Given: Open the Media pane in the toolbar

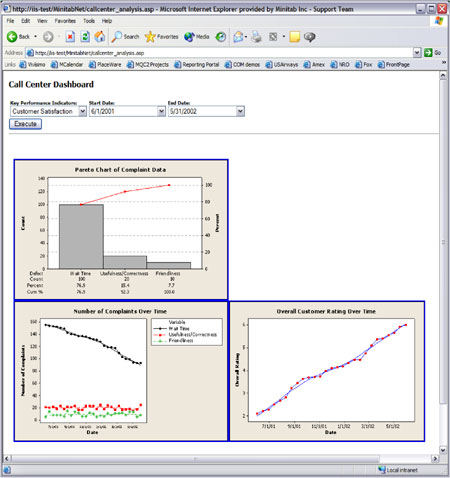Looking at the screenshot, I should [x=197, y=37].
